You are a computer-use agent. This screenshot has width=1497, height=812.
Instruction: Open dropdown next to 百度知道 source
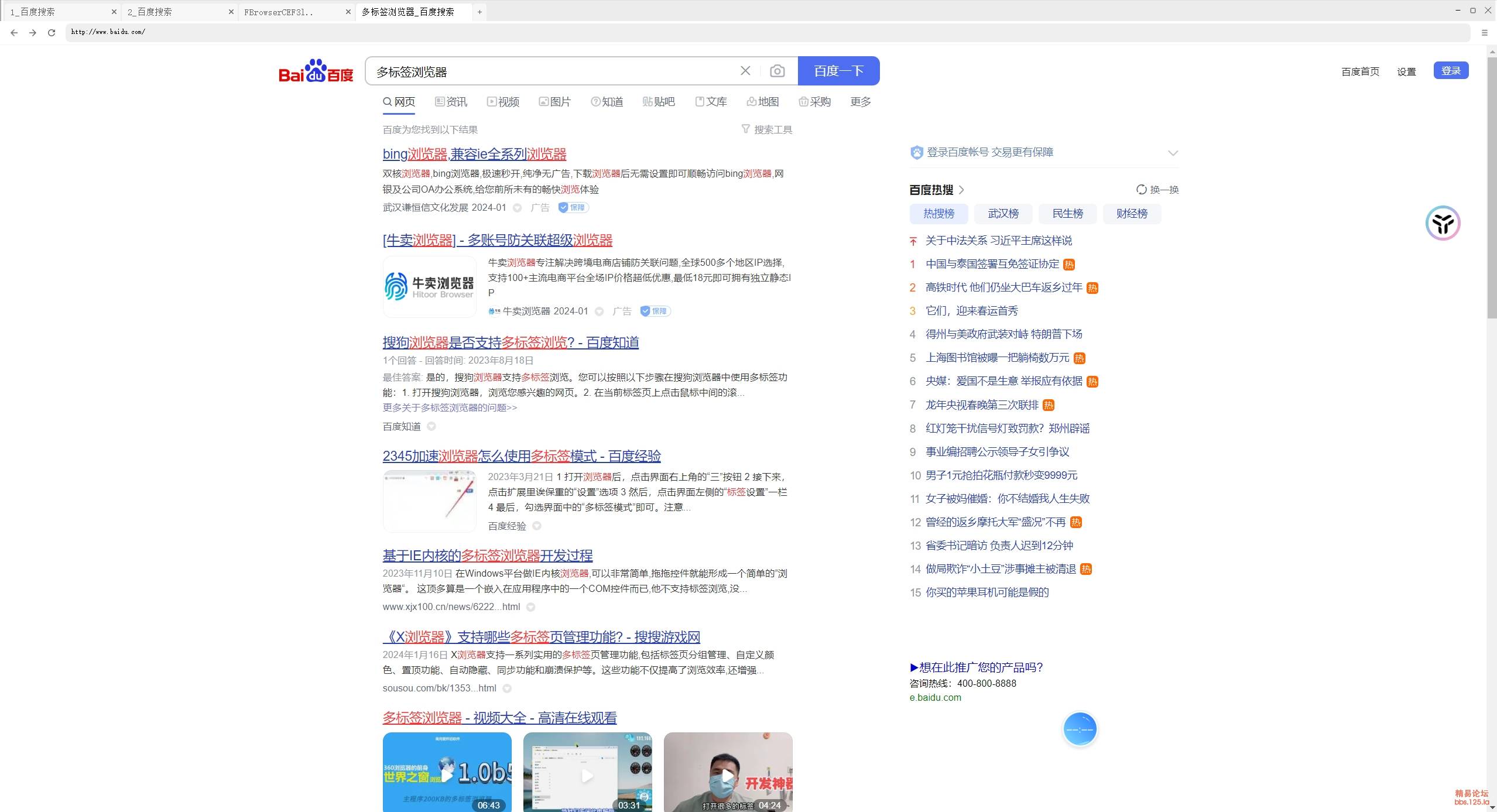click(431, 426)
